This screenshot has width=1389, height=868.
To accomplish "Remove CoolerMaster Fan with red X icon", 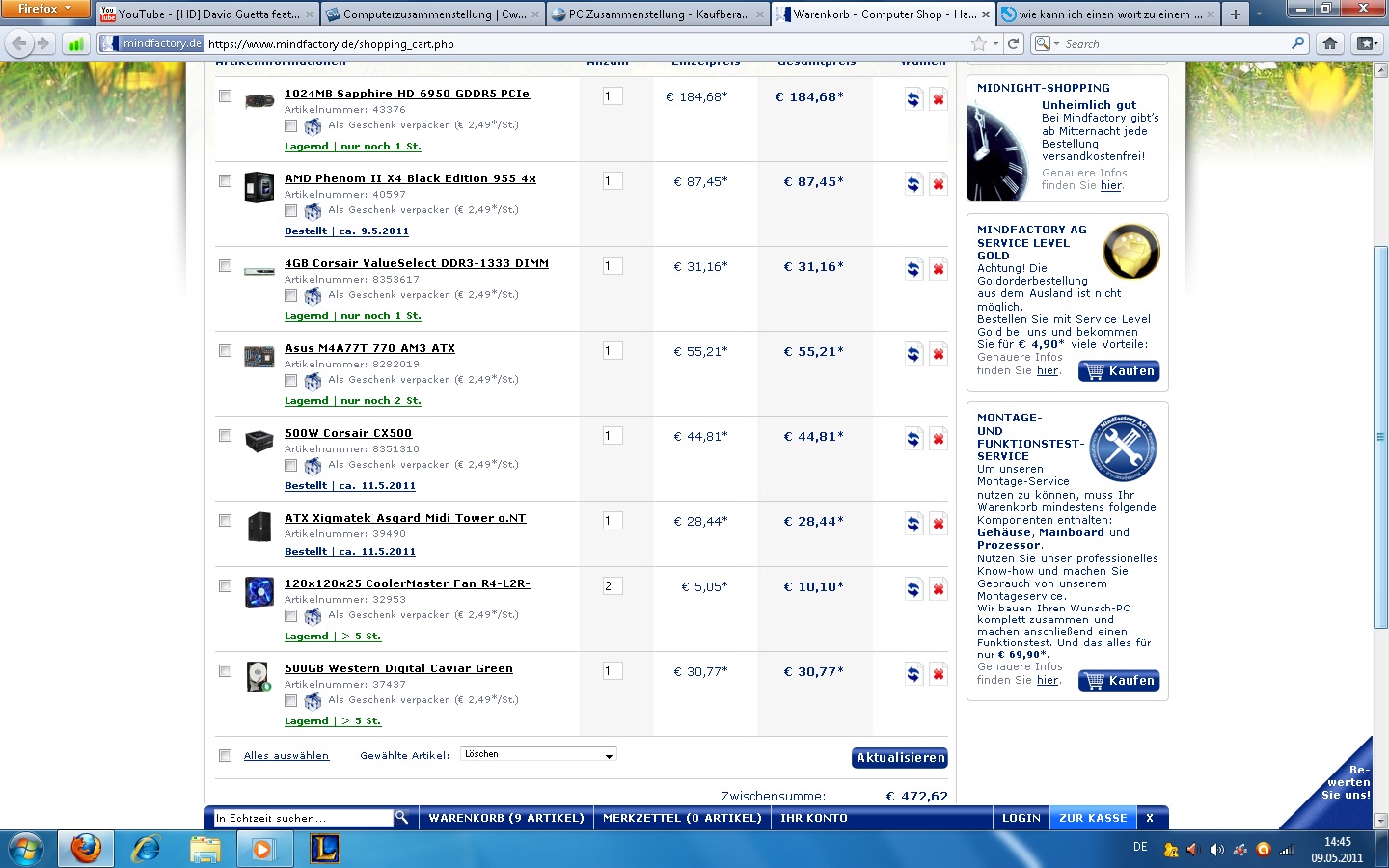I will 939,588.
